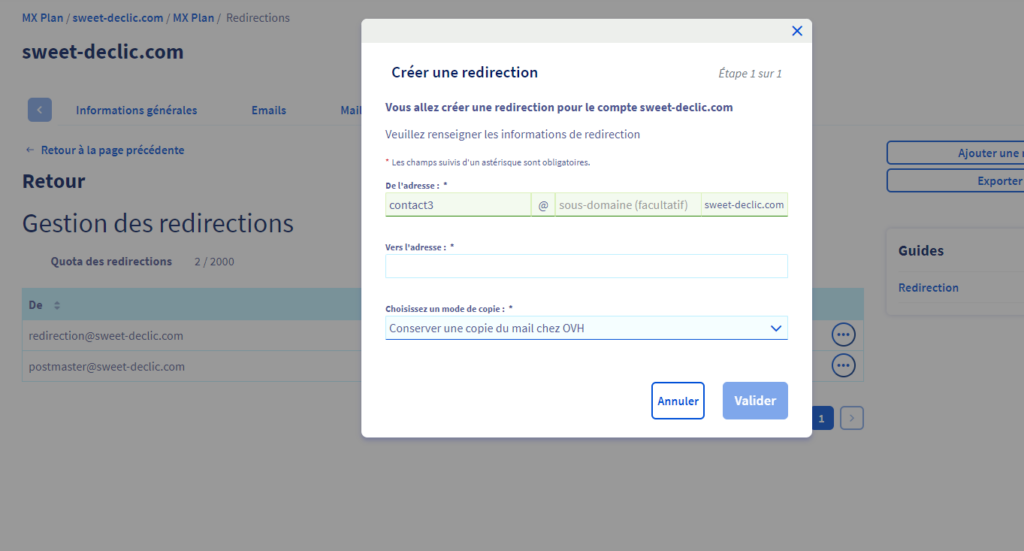This screenshot has width=1024, height=551.
Task: Open sweet-declic.com breadcrumb link
Action: point(117,18)
